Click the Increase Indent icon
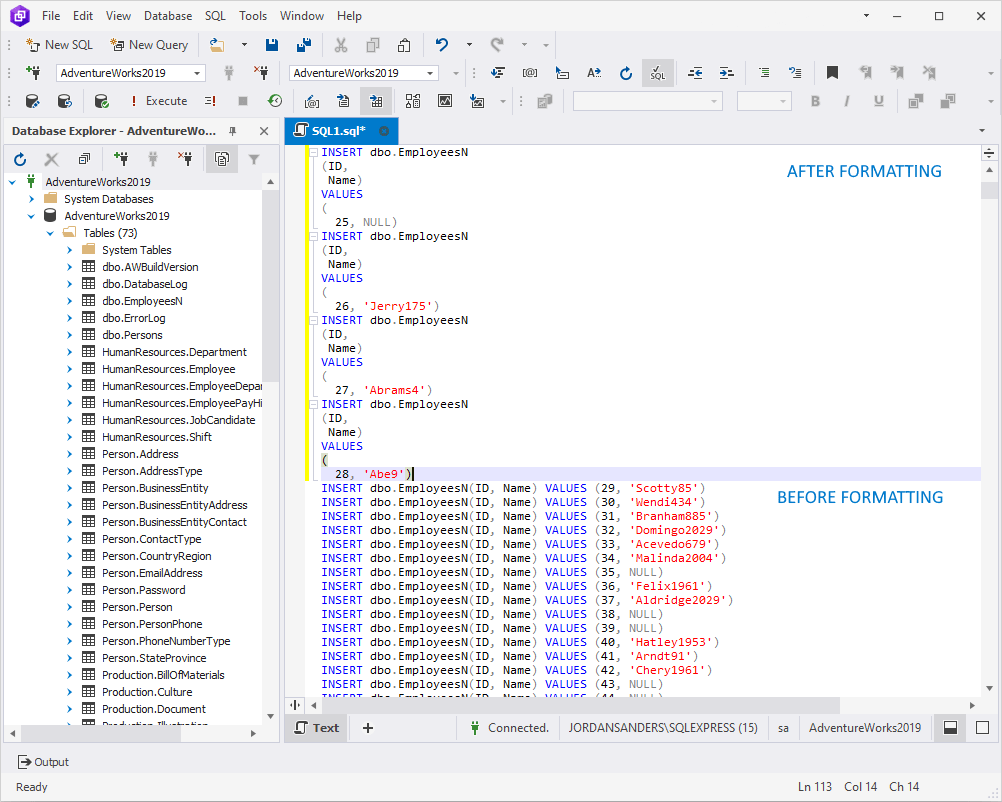Image resolution: width=1002 pixels, height=802 pixels. pos(727,73)
